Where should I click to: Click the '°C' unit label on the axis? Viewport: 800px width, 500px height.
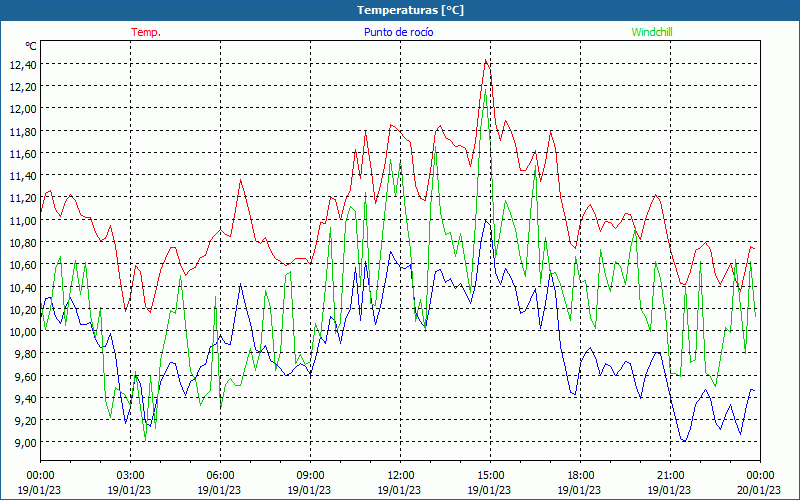coord(31,46)
